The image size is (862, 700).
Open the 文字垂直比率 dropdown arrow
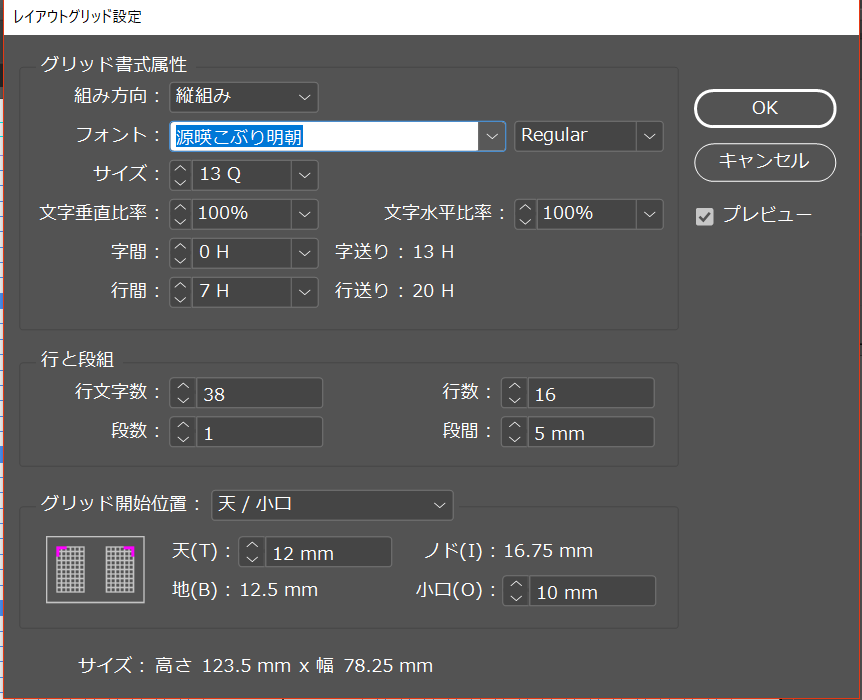[305, 214]
